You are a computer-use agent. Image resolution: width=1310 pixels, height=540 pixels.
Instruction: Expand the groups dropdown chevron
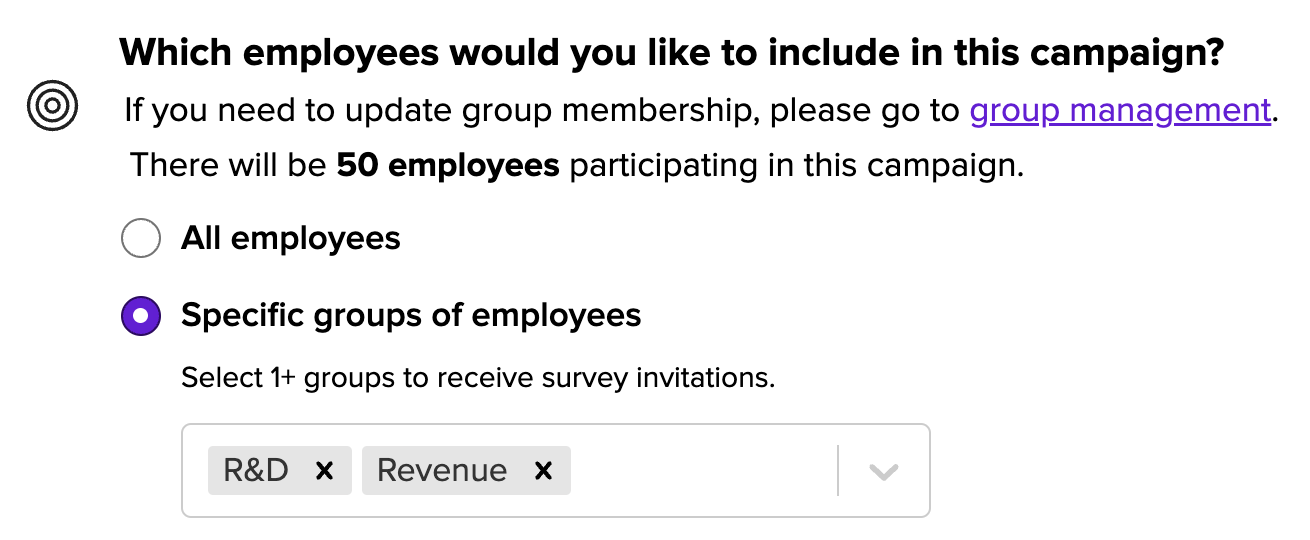click(x=883, y=471)
